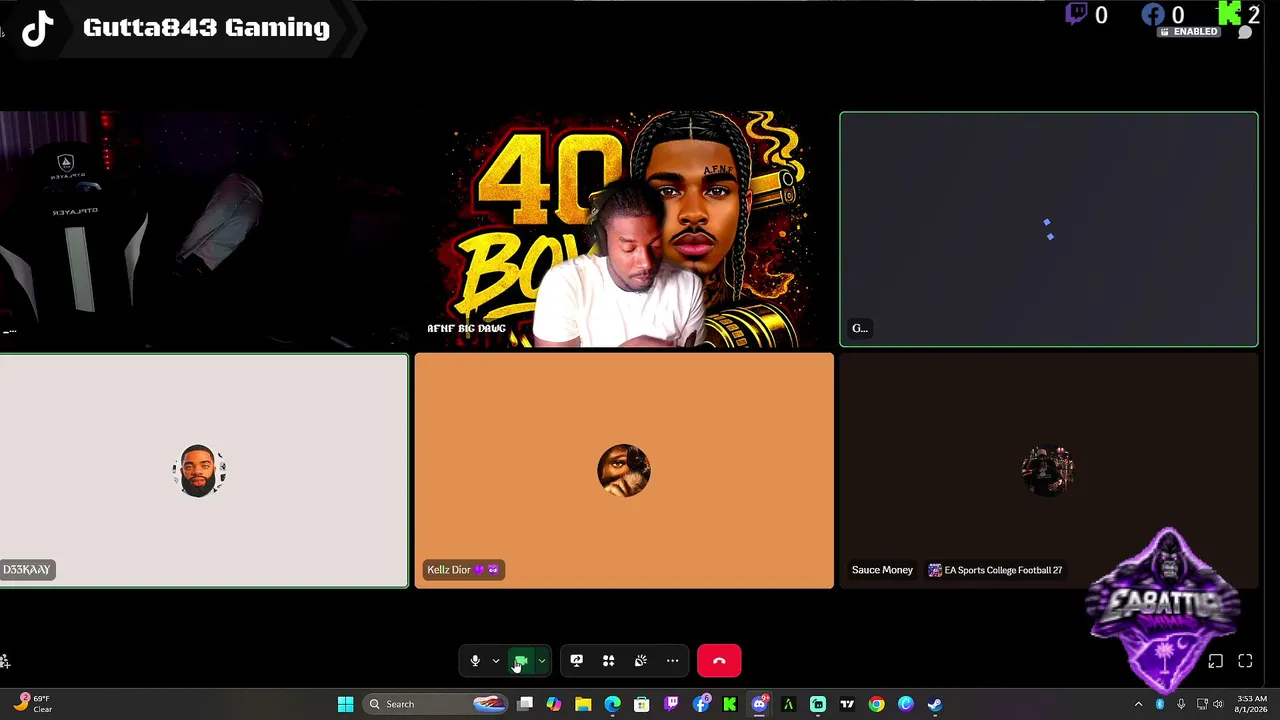Open the soundboard icon
Image resolution: width=1280 pixels, height=720 pixels.
click(640, 661)
